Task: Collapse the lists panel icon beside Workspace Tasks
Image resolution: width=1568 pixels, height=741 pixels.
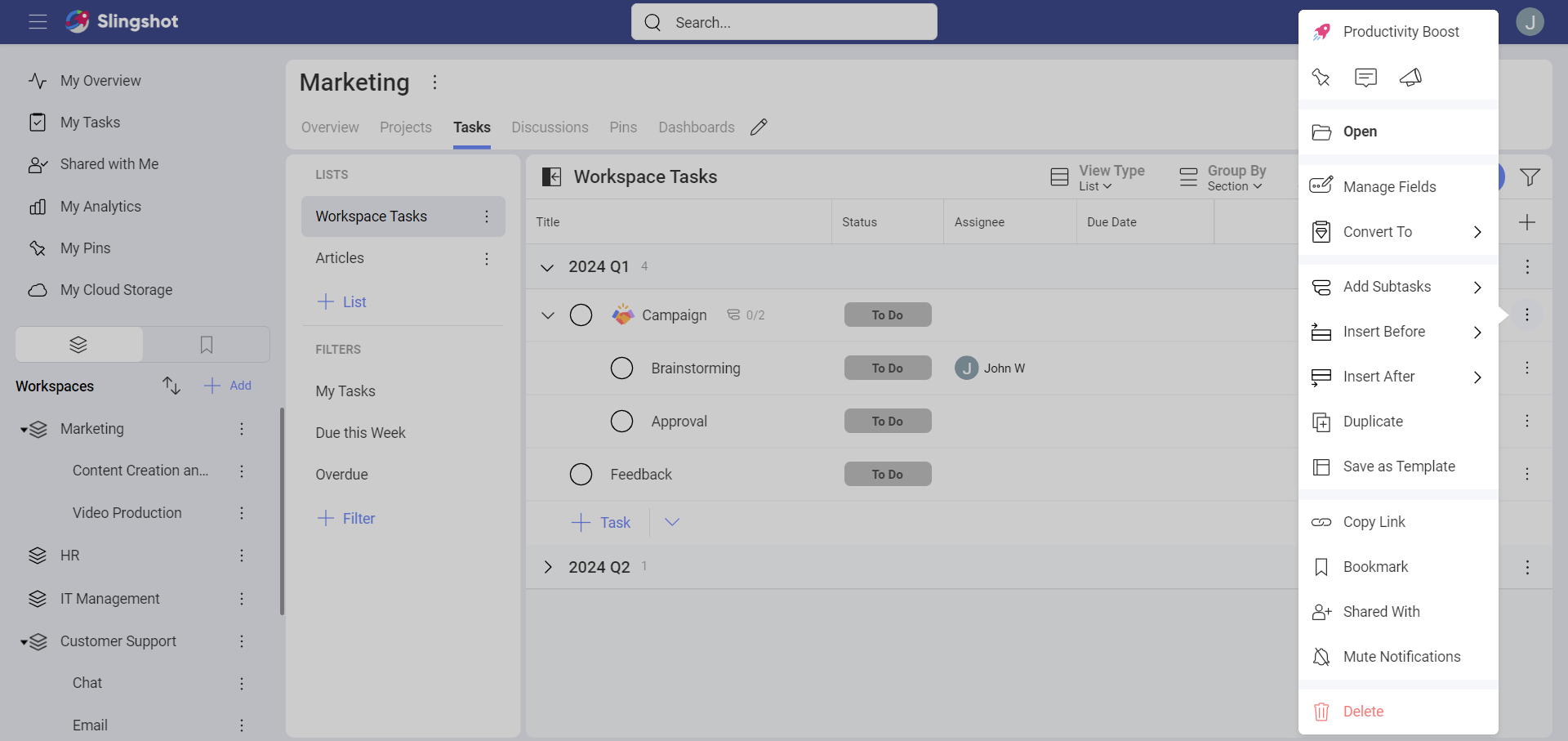Action: coord(552,177)
